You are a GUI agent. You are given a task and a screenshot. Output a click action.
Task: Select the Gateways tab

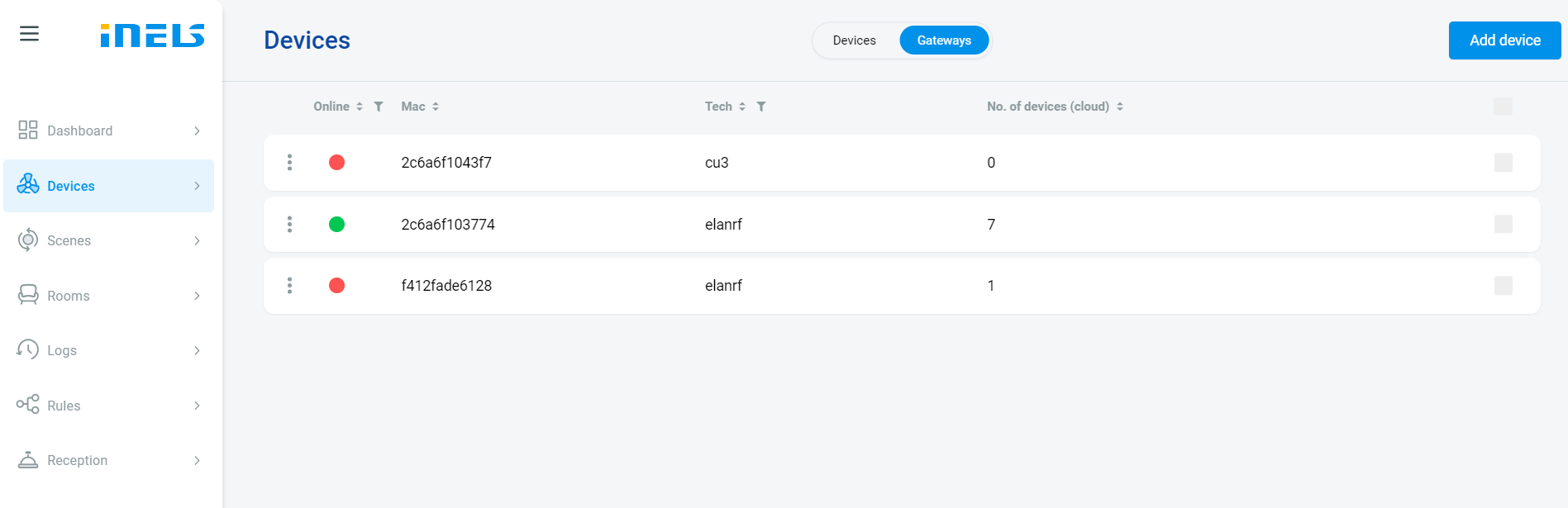(x=944, y=40)
